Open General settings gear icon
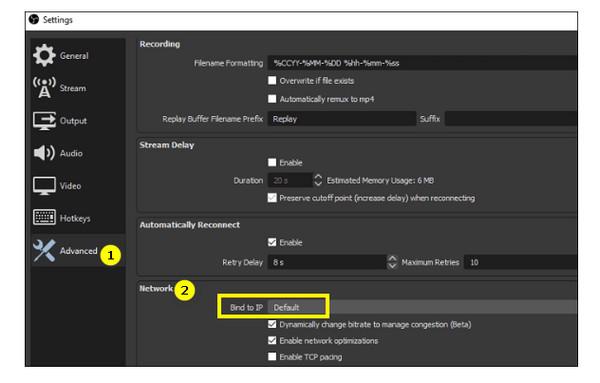Screen dimensions: 600x383 (x=44, y=55)
